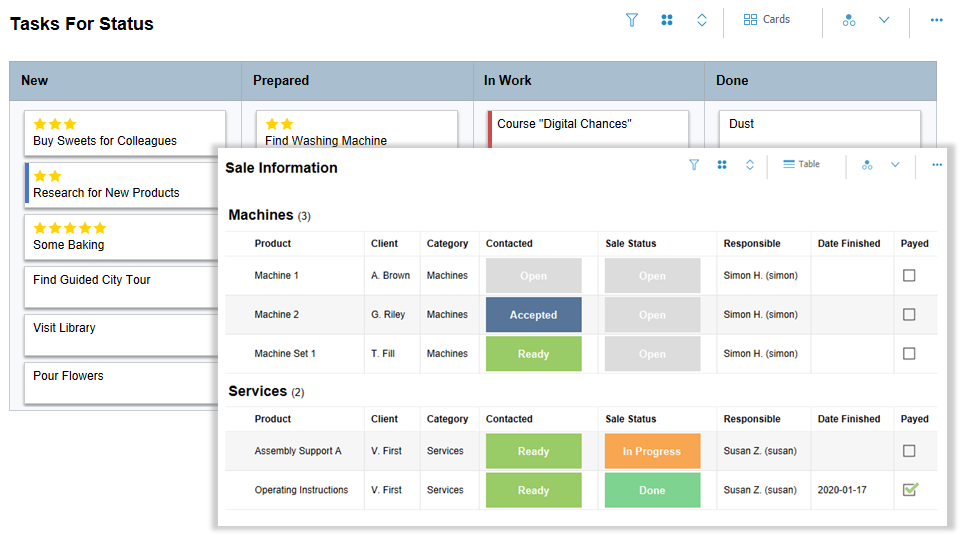Click the three-circles icon in Sale Information toolbar
The width and height of the screenshot is (960, 540).
pyautogui.click(x=867, y=165)
